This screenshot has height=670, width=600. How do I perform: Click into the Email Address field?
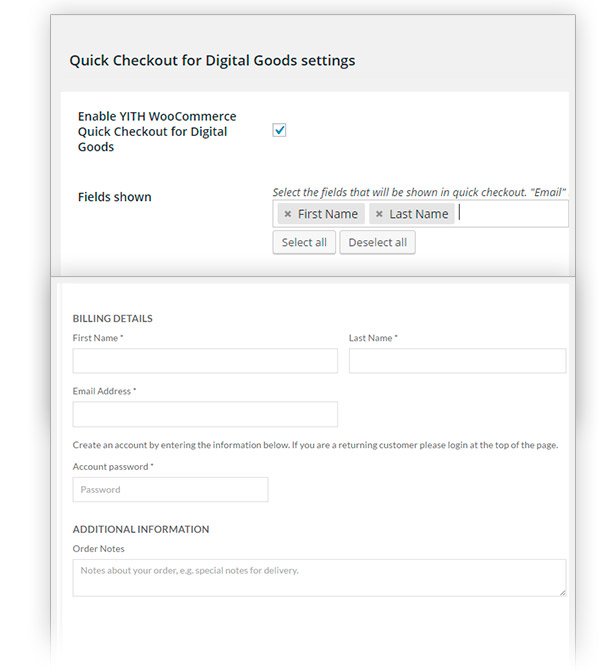(x=205, y=414)
